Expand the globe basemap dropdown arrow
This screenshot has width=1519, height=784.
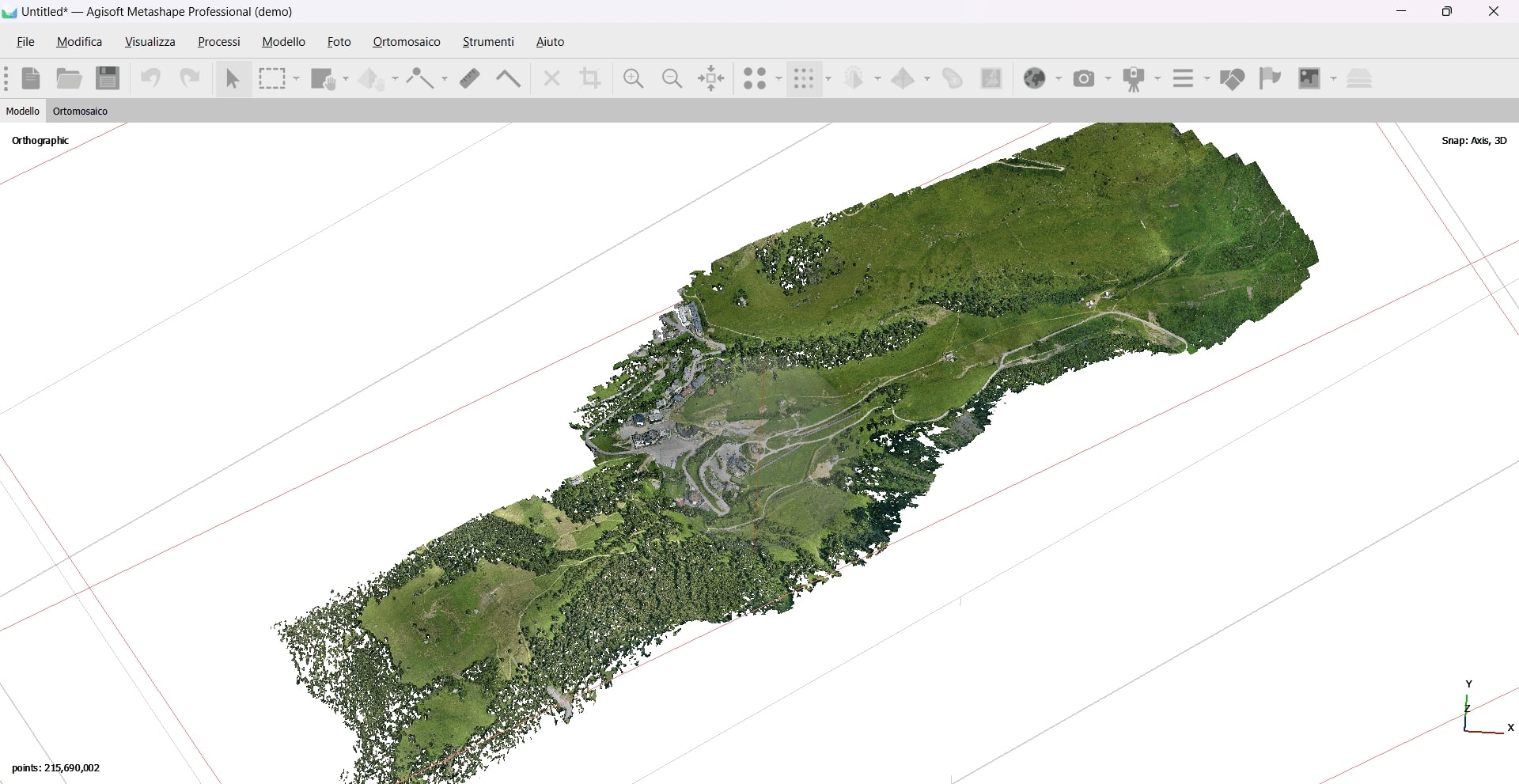[x=1059, y=79]
